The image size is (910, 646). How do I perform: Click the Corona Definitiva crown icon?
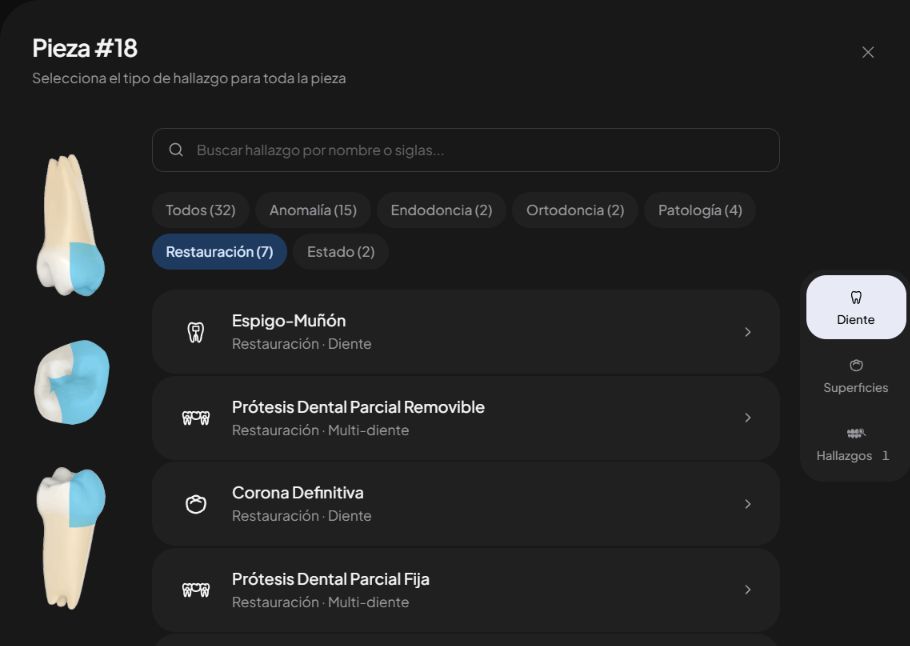(x=196, y=504)
